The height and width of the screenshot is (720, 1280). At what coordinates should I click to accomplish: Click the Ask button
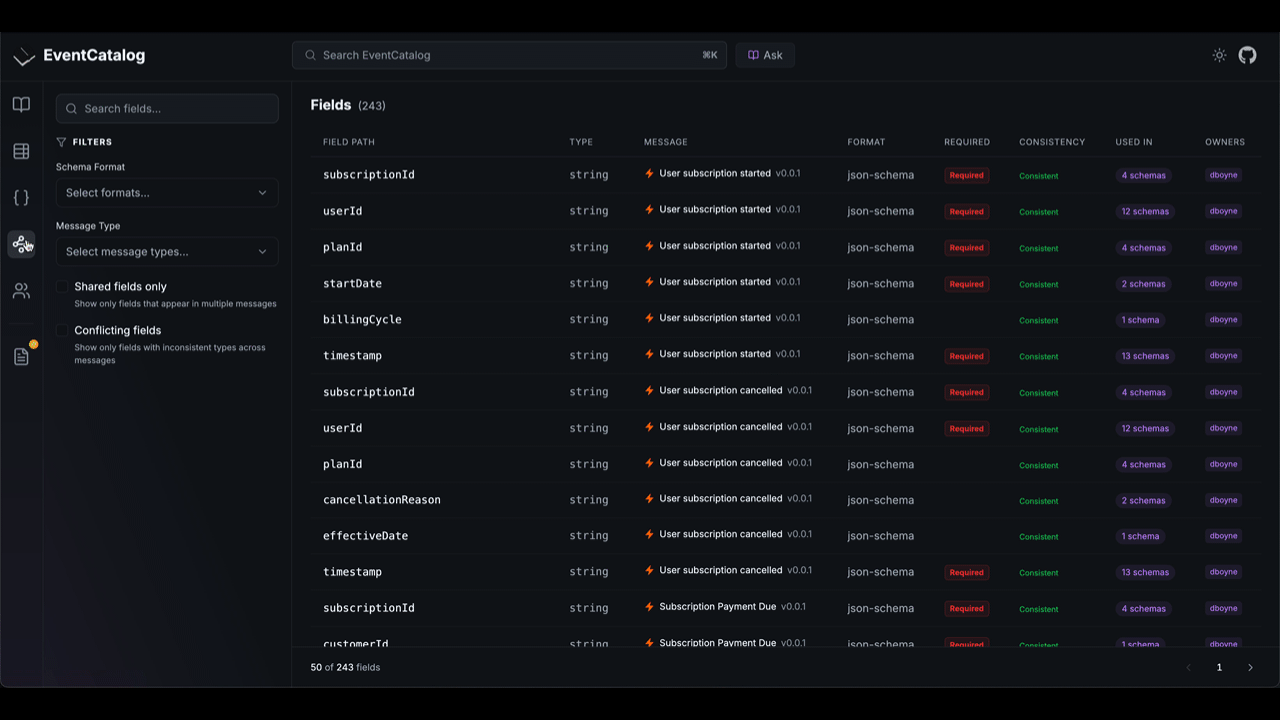click(x=765, y=55)
